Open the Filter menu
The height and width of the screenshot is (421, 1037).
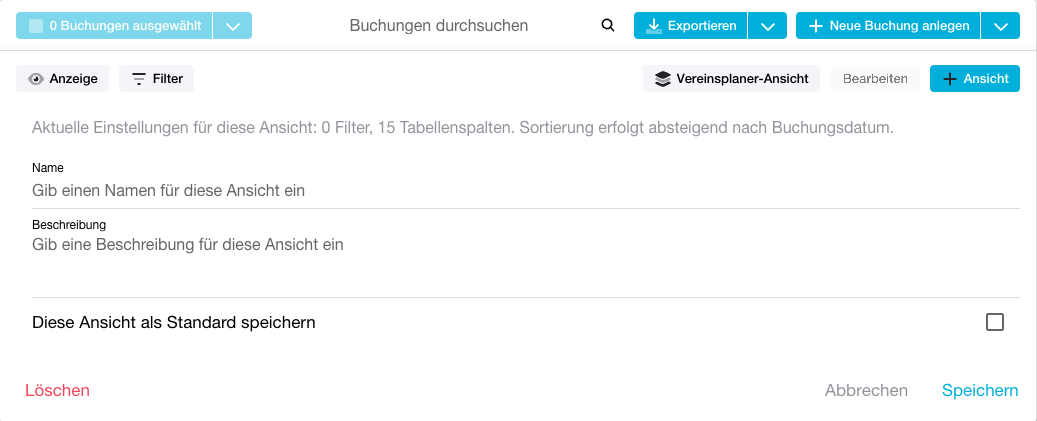pos(157,79)
